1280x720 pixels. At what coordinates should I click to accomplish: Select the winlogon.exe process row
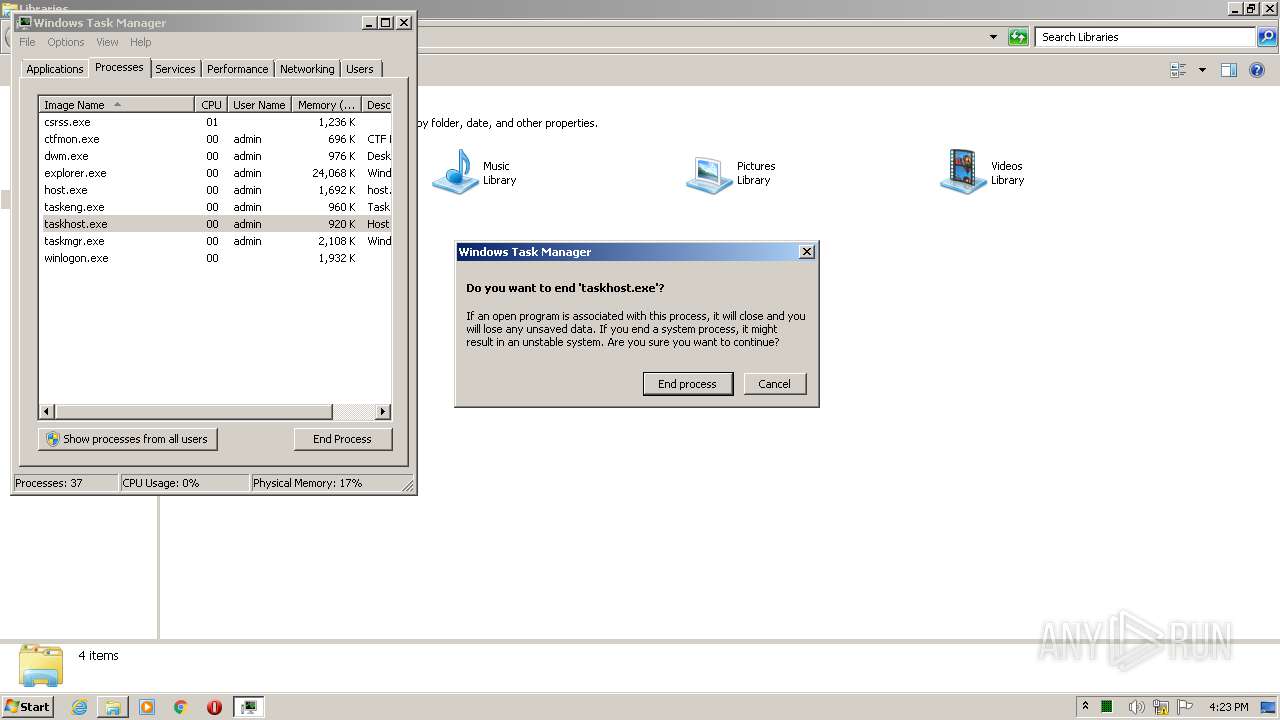pos(215,258)
